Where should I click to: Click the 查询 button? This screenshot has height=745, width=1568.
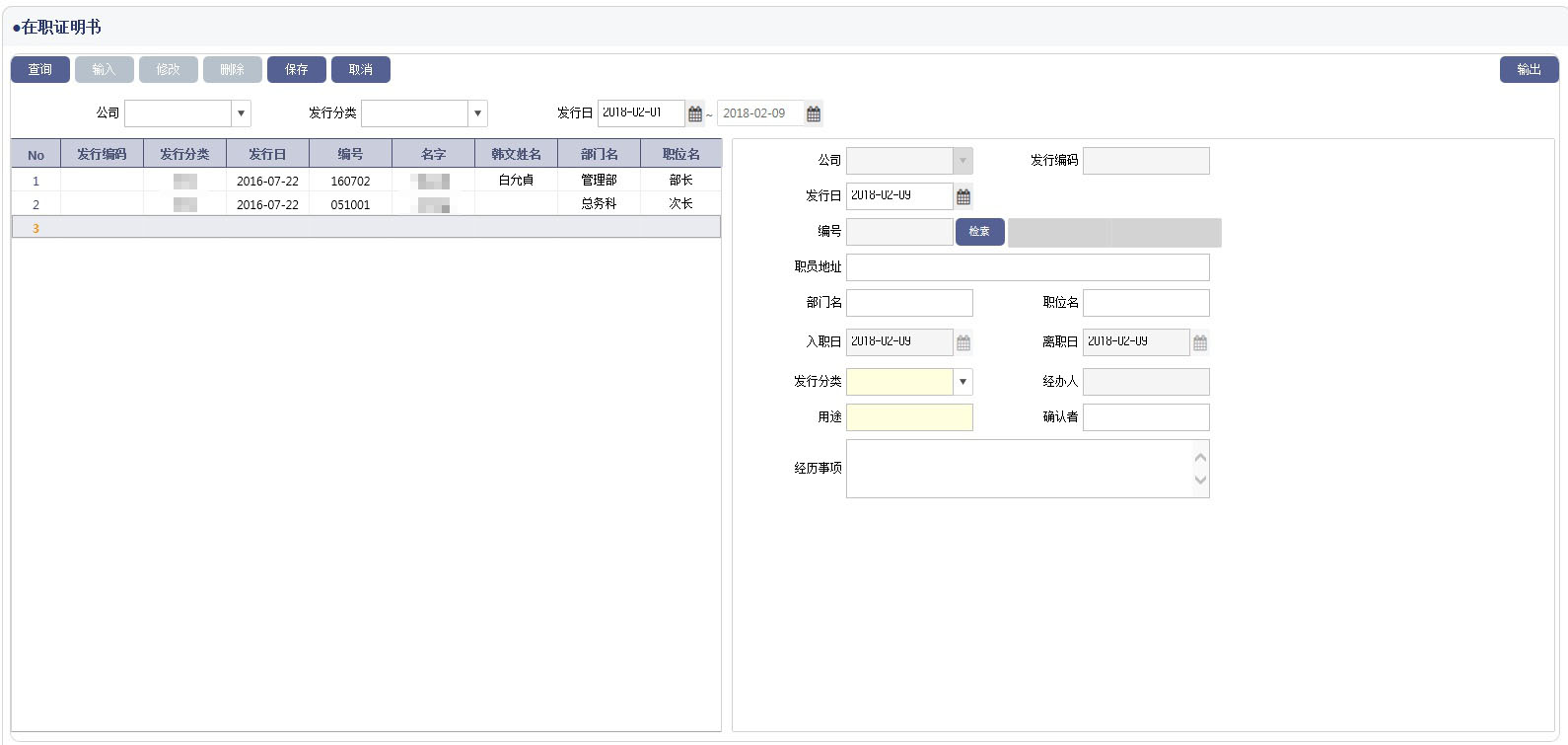pos(40,70)
